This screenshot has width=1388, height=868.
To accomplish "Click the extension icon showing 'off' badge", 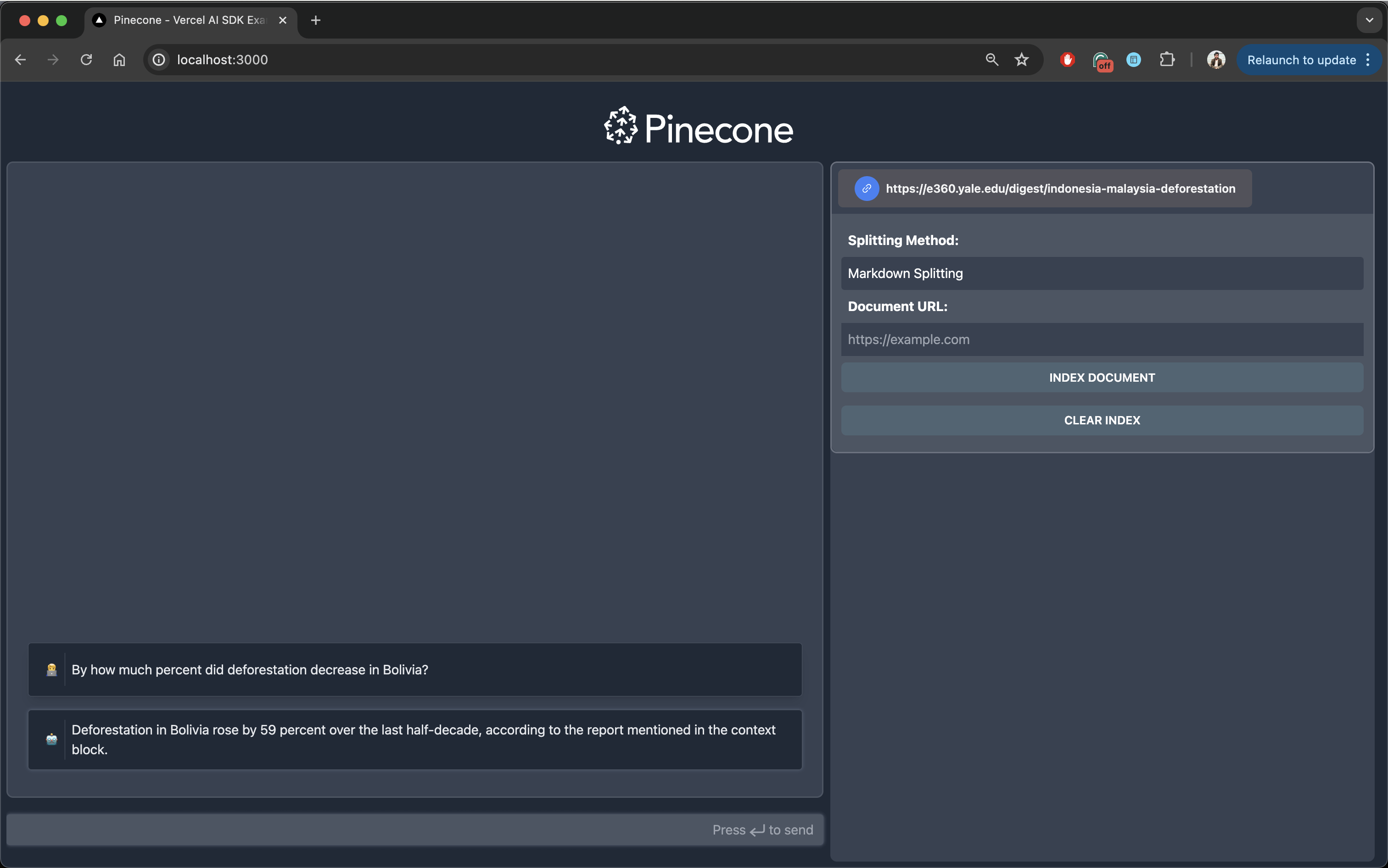I will (1102, 60).
